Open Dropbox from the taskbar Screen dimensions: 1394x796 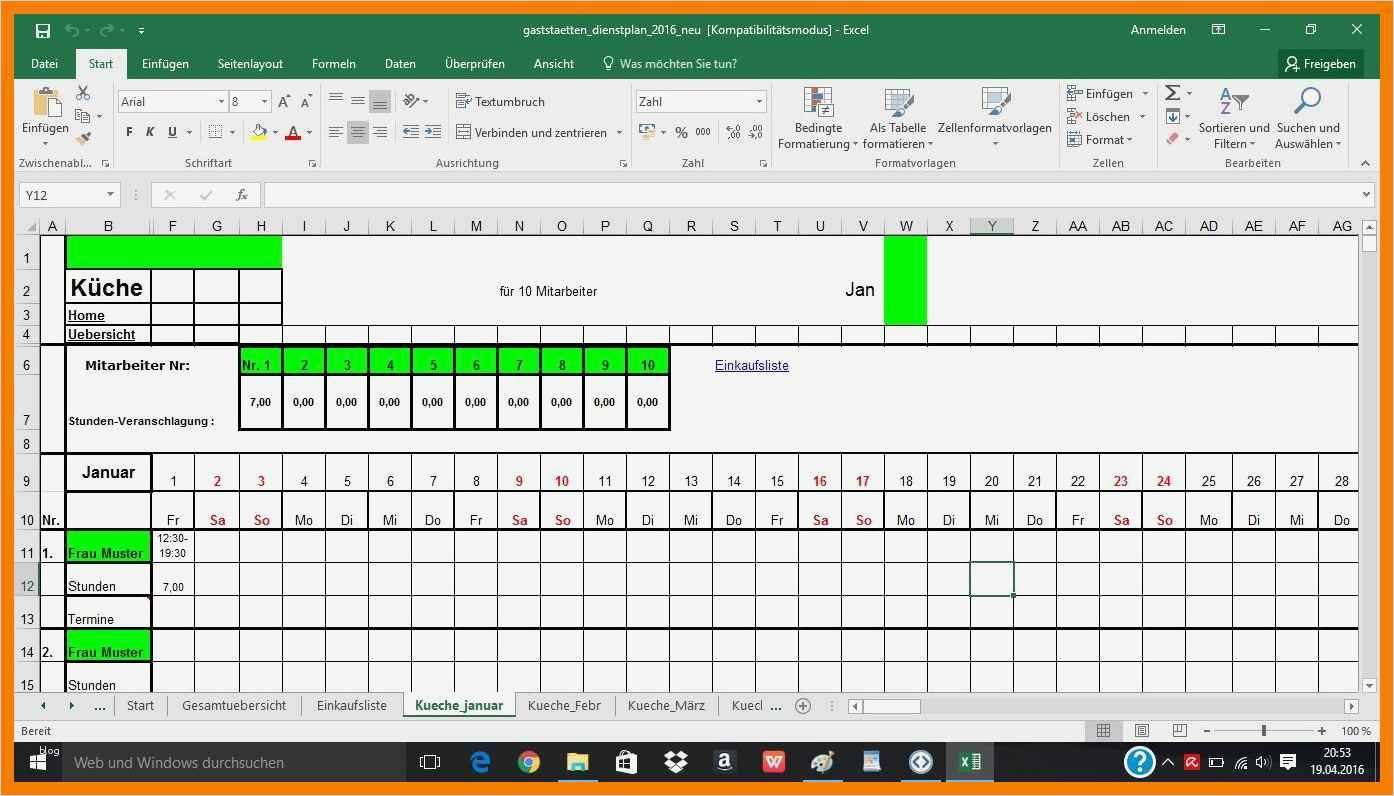pos(676,762)
